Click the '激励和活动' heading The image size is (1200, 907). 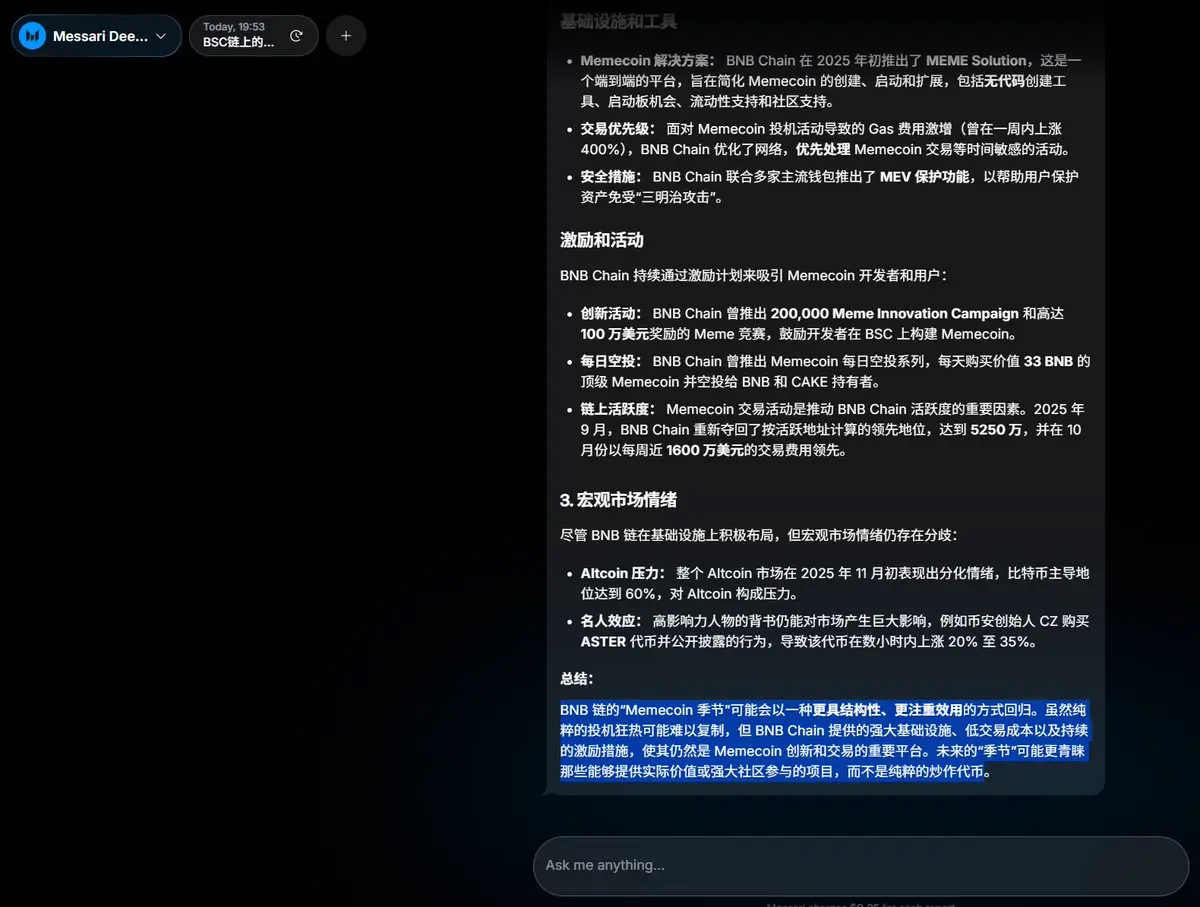601,240
